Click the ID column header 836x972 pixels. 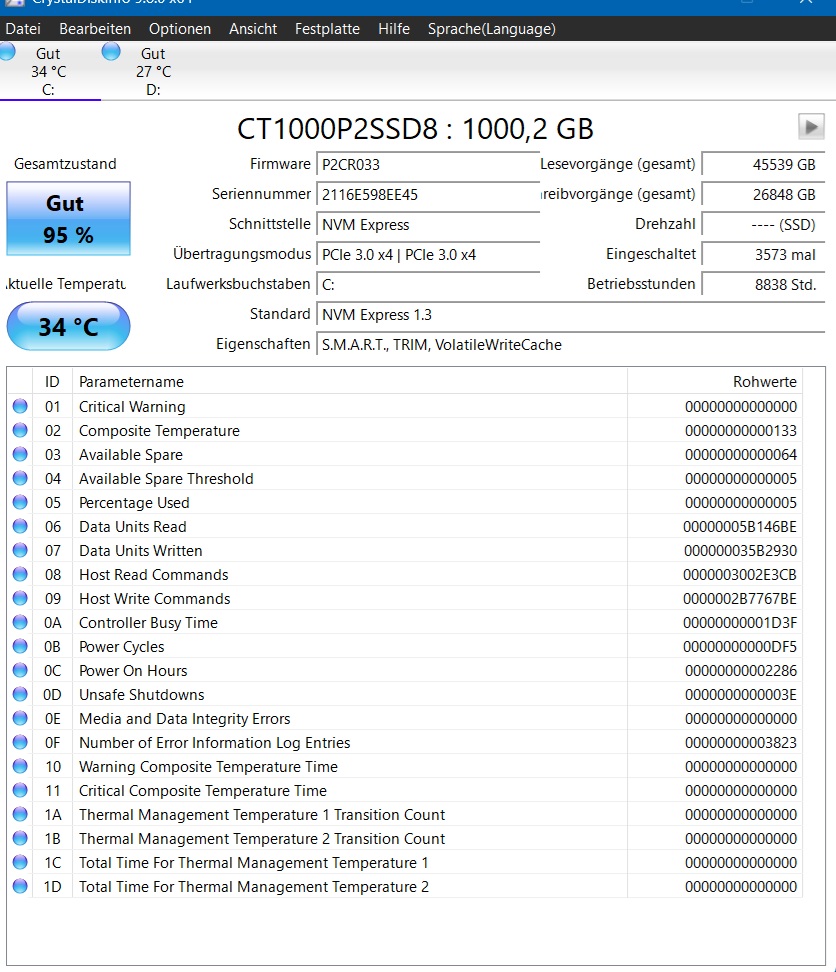pos(52,382)
